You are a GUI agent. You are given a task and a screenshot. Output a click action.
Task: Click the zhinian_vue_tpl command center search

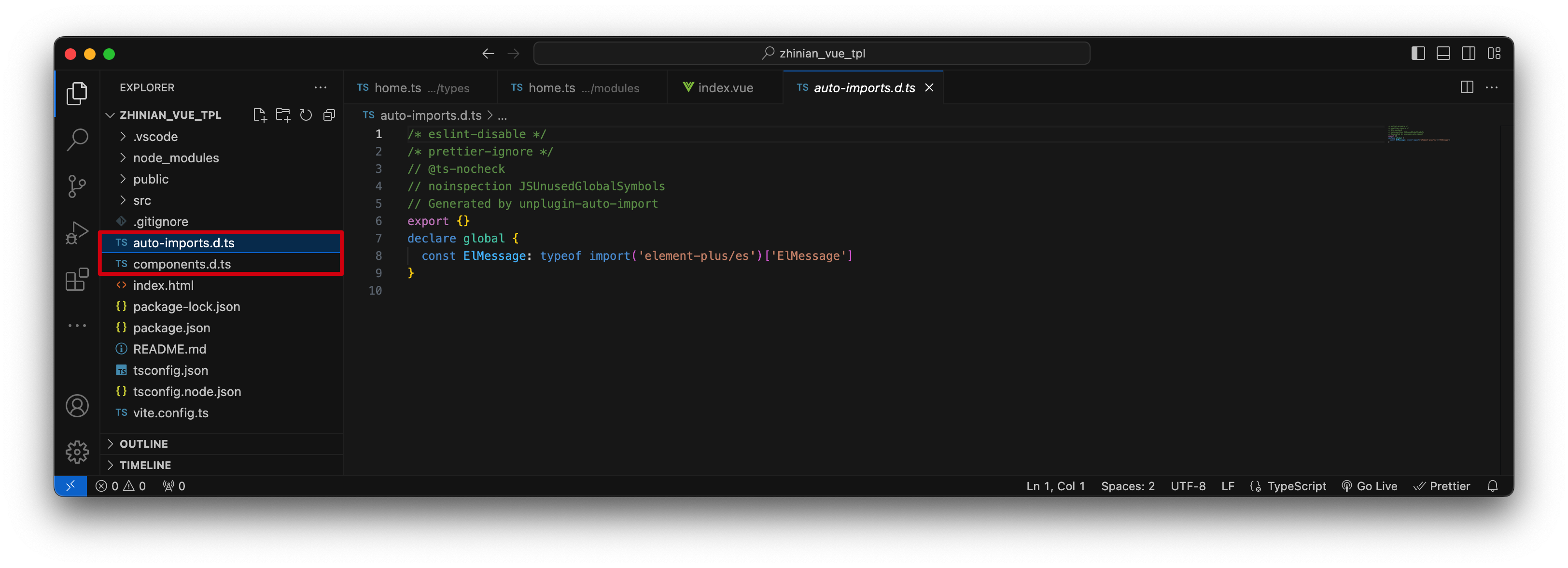coord(812,54)
